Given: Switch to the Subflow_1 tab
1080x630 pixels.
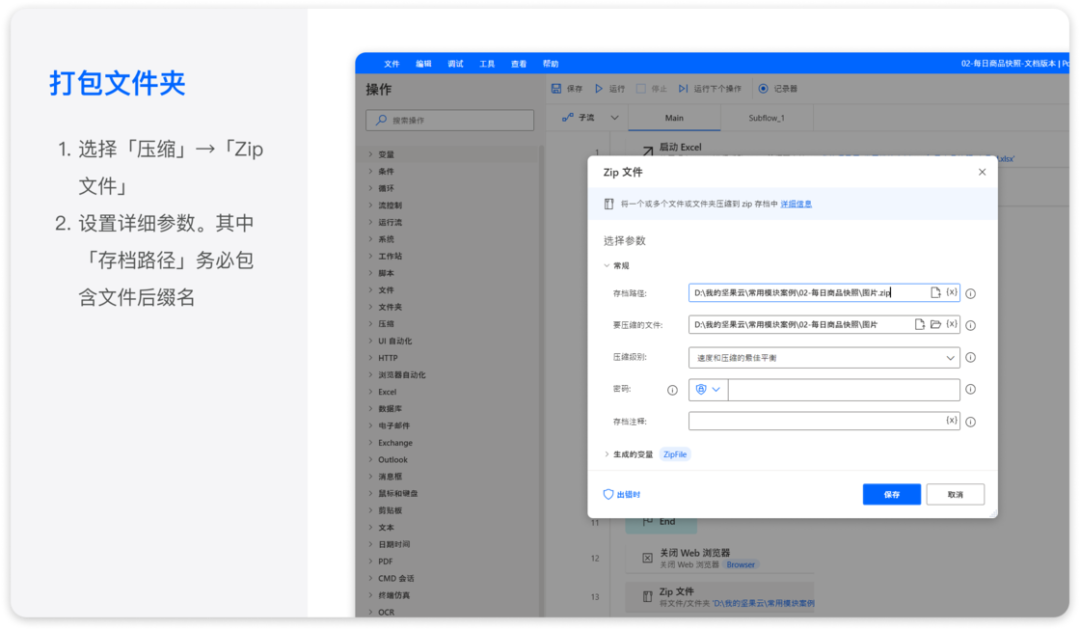Looking at the screenshot, I should [767, 118].
